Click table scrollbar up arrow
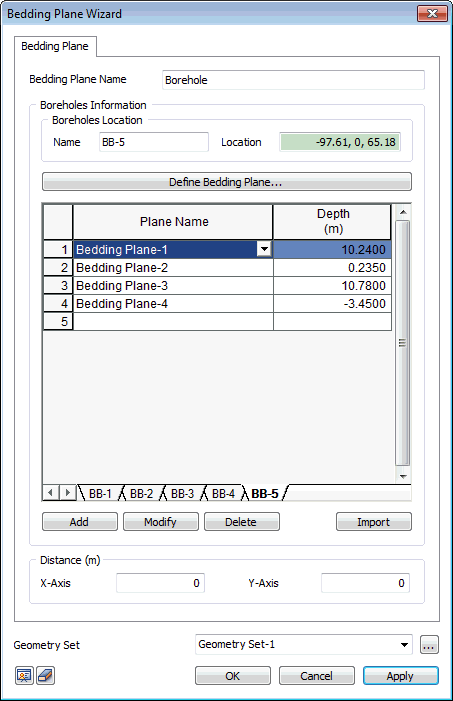This screenshot has height=701, width=453. pyautogui.click(x=403, y=212)
